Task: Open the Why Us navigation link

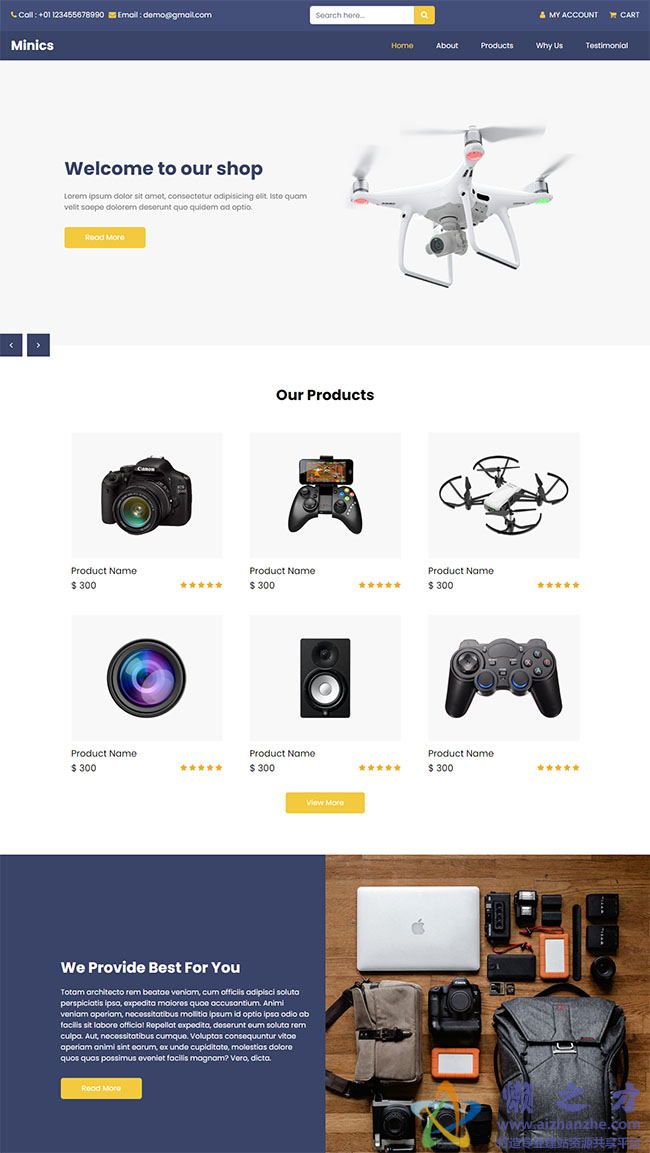Action: coord(549,46)
